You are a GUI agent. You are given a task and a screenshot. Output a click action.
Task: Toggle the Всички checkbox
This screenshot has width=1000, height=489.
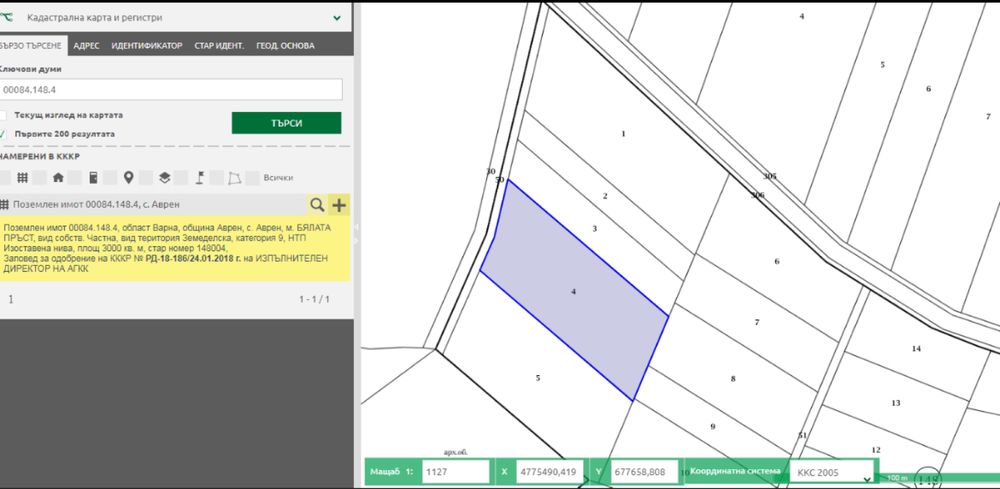click(253, 178)
